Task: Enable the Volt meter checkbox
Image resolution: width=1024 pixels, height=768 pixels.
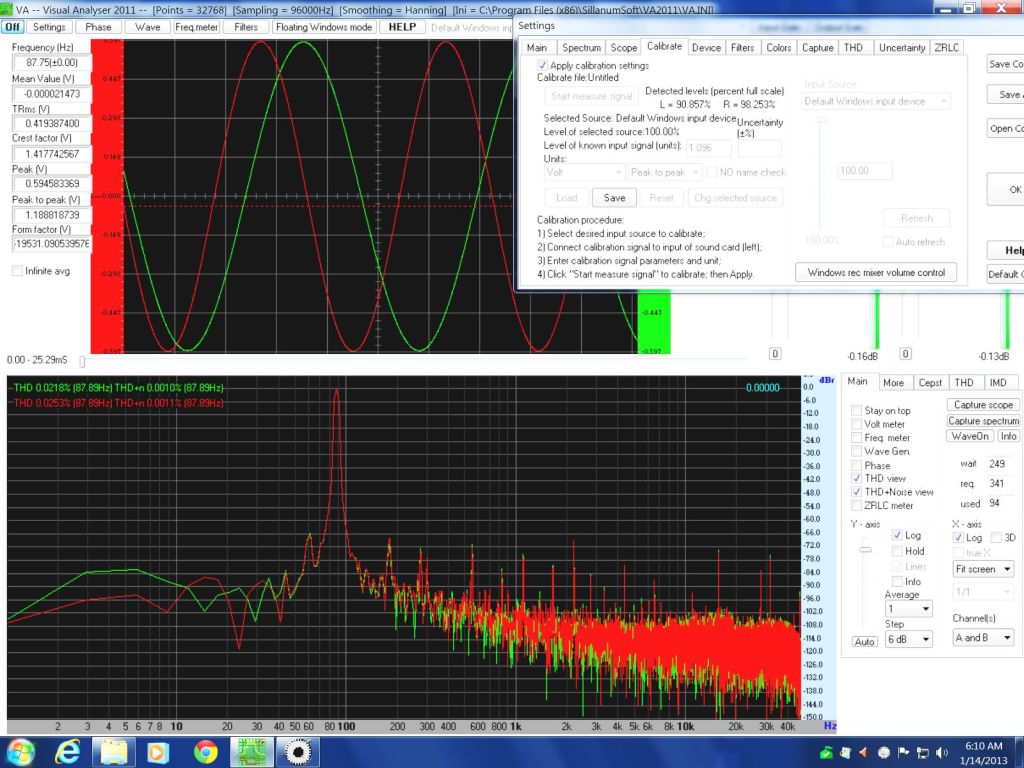Action: pos(856,424)
